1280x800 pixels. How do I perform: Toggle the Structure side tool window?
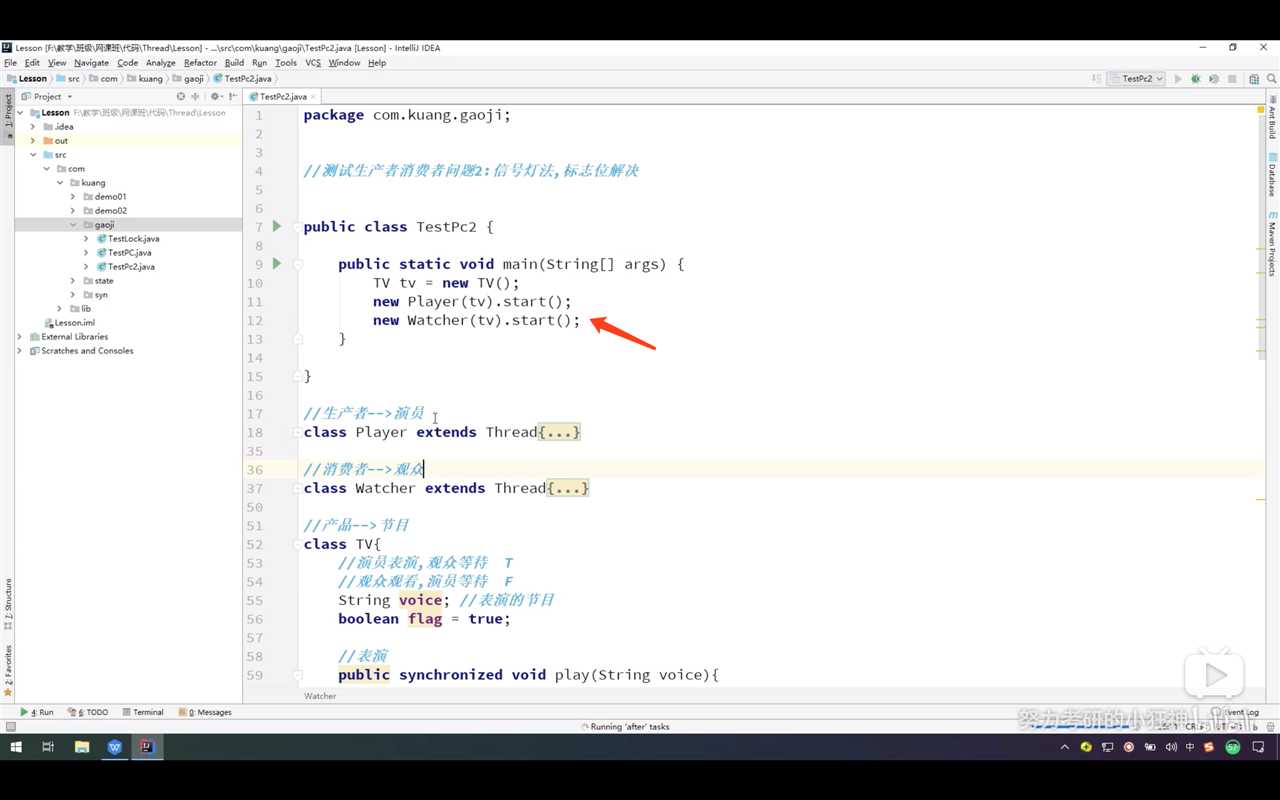pyautogui.click(x=8, y=603)
